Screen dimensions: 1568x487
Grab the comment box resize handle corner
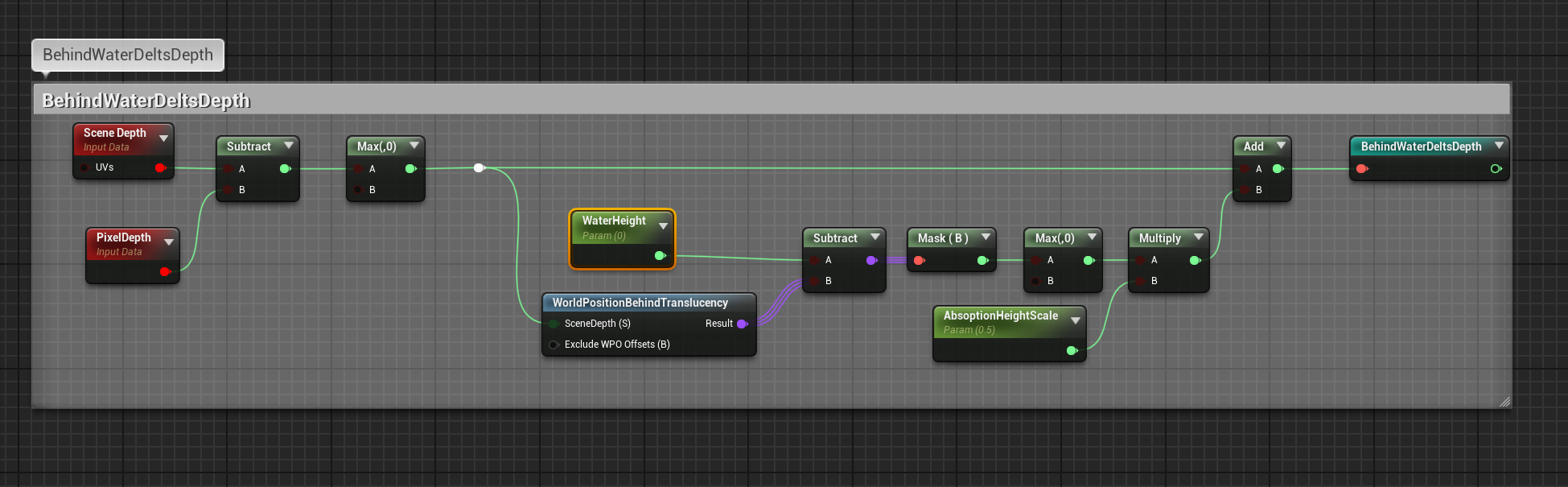tap(1504, 402)
